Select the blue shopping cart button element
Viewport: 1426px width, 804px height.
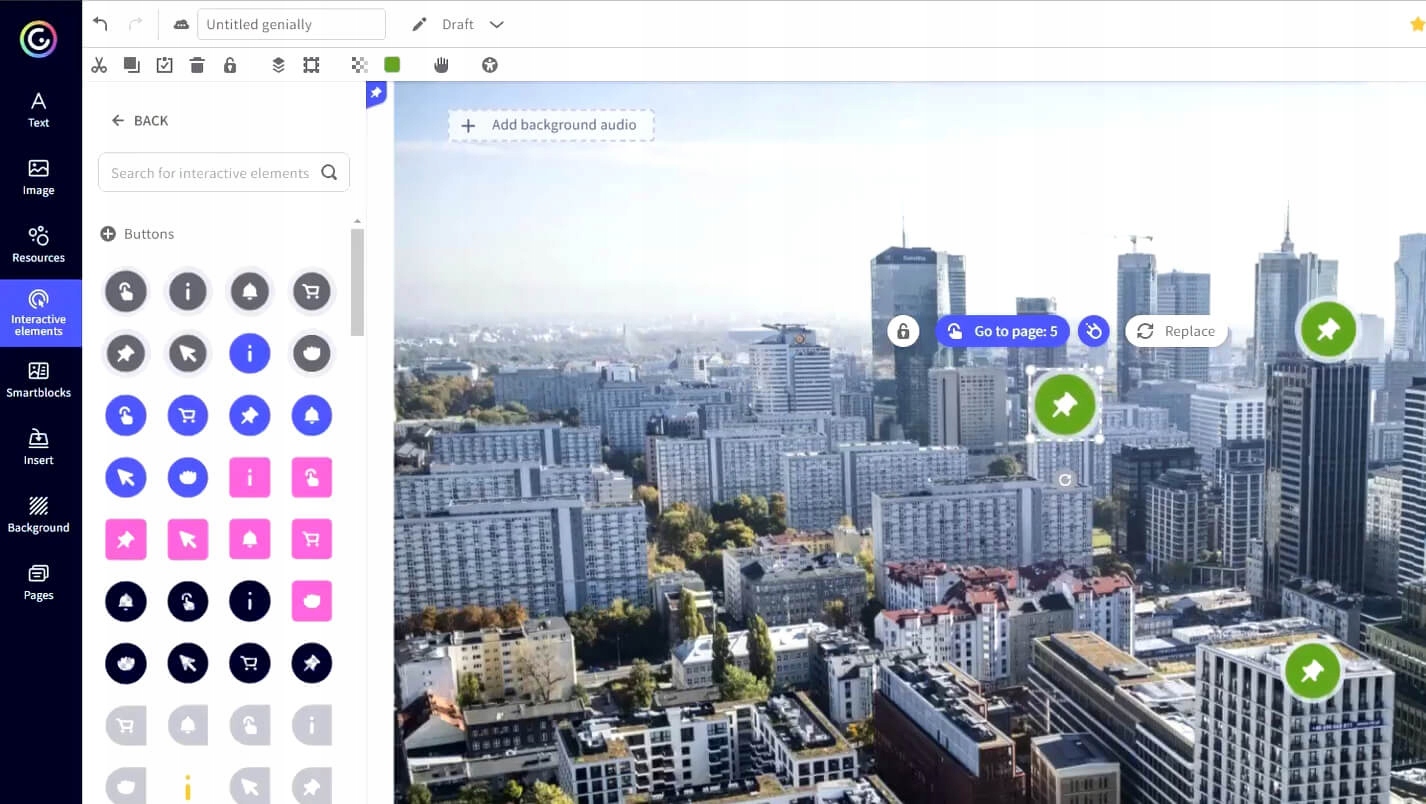[188, 416]
